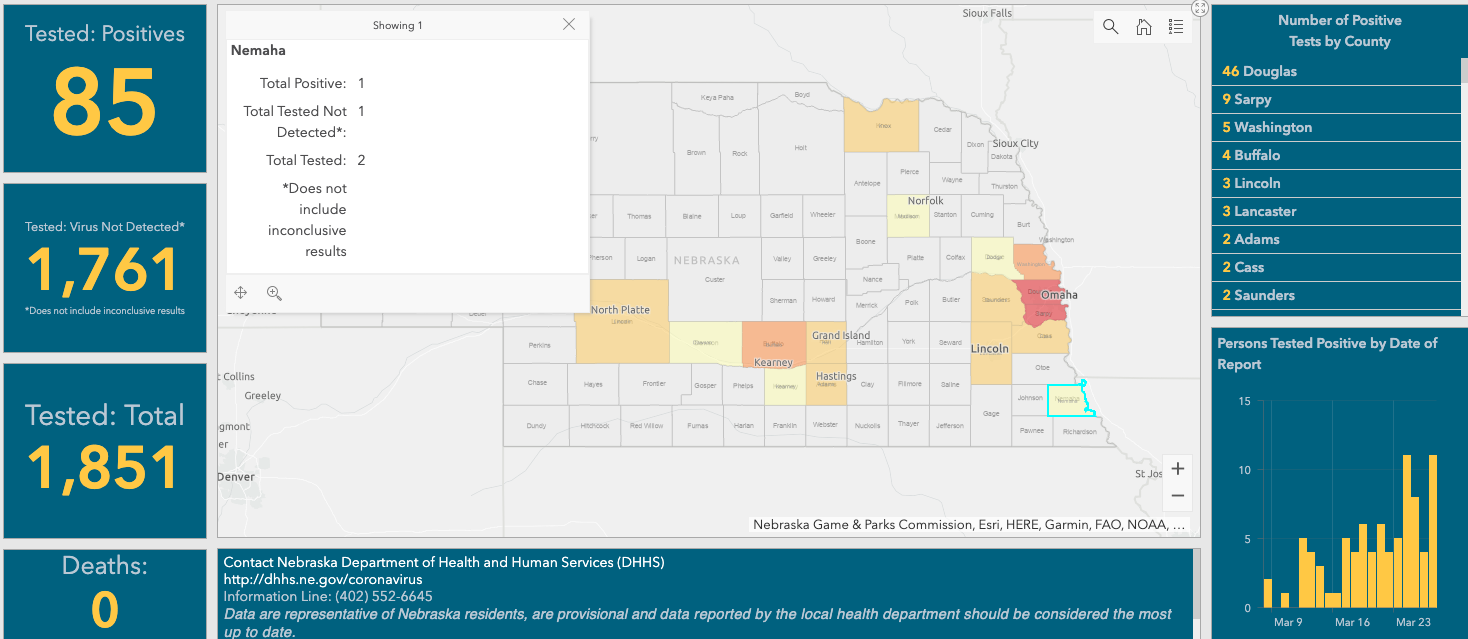The image size is (1468, 639).
Task: Click the pan icon in the Nemaha popup
Action: point(240,292)
